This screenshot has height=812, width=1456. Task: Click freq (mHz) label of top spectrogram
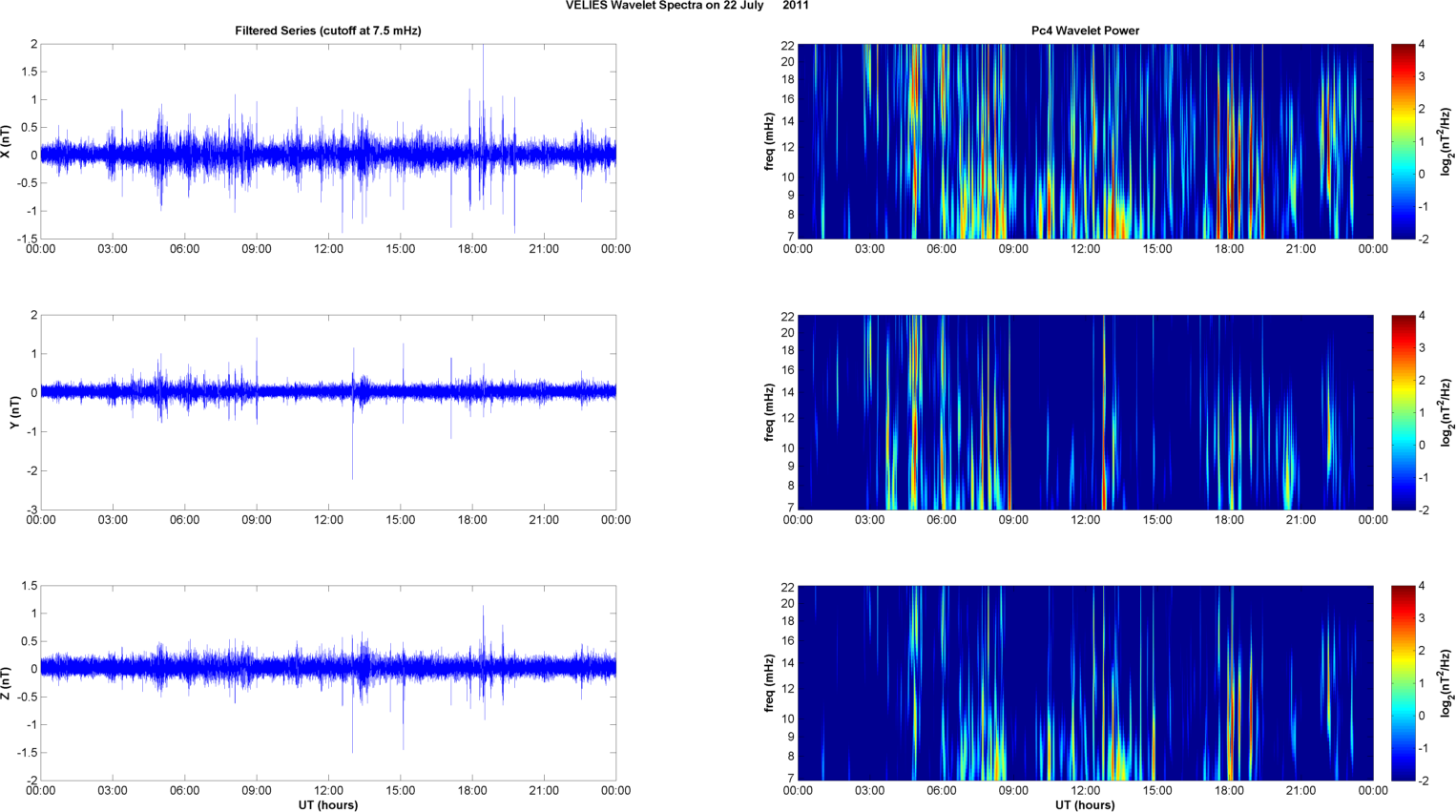769,141
